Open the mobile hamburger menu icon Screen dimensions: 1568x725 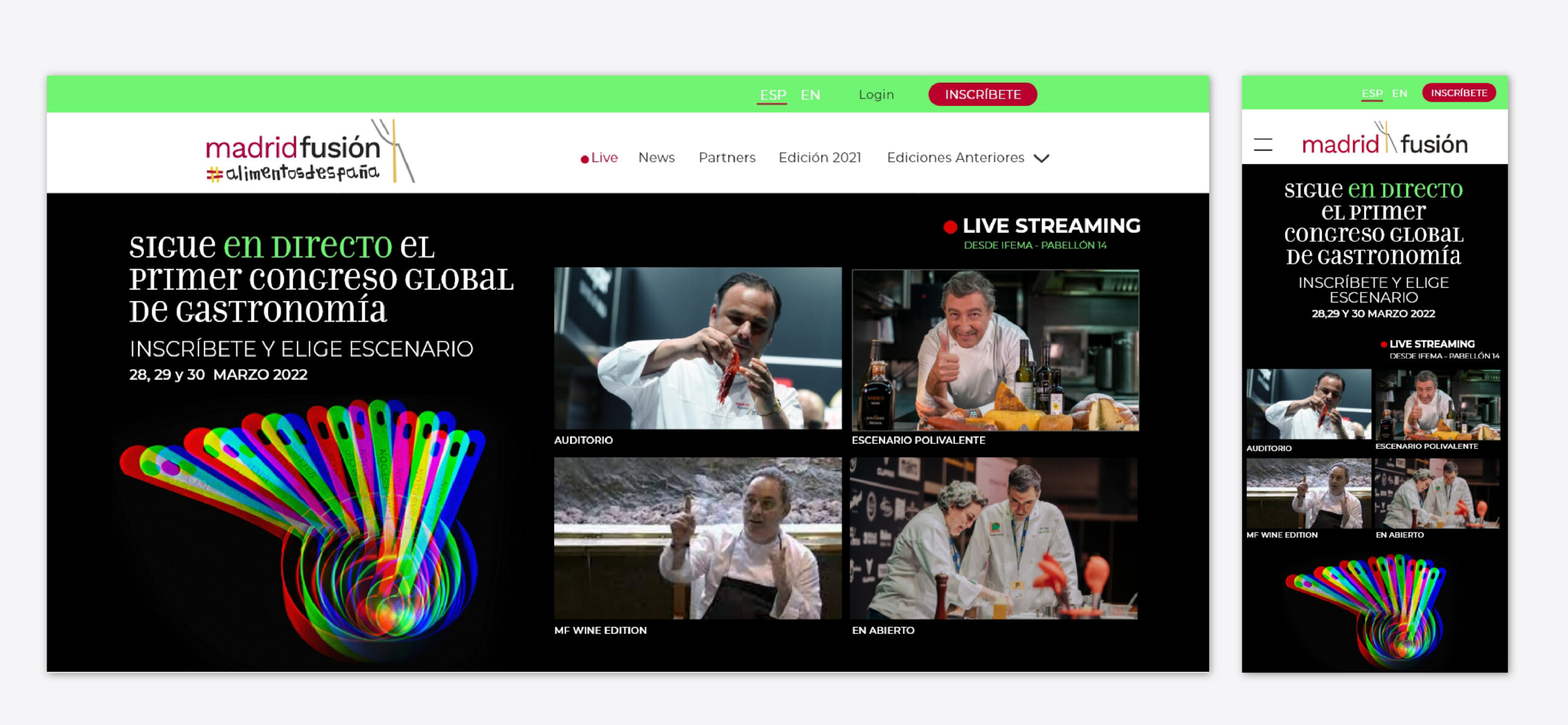tap(1262, 145)
